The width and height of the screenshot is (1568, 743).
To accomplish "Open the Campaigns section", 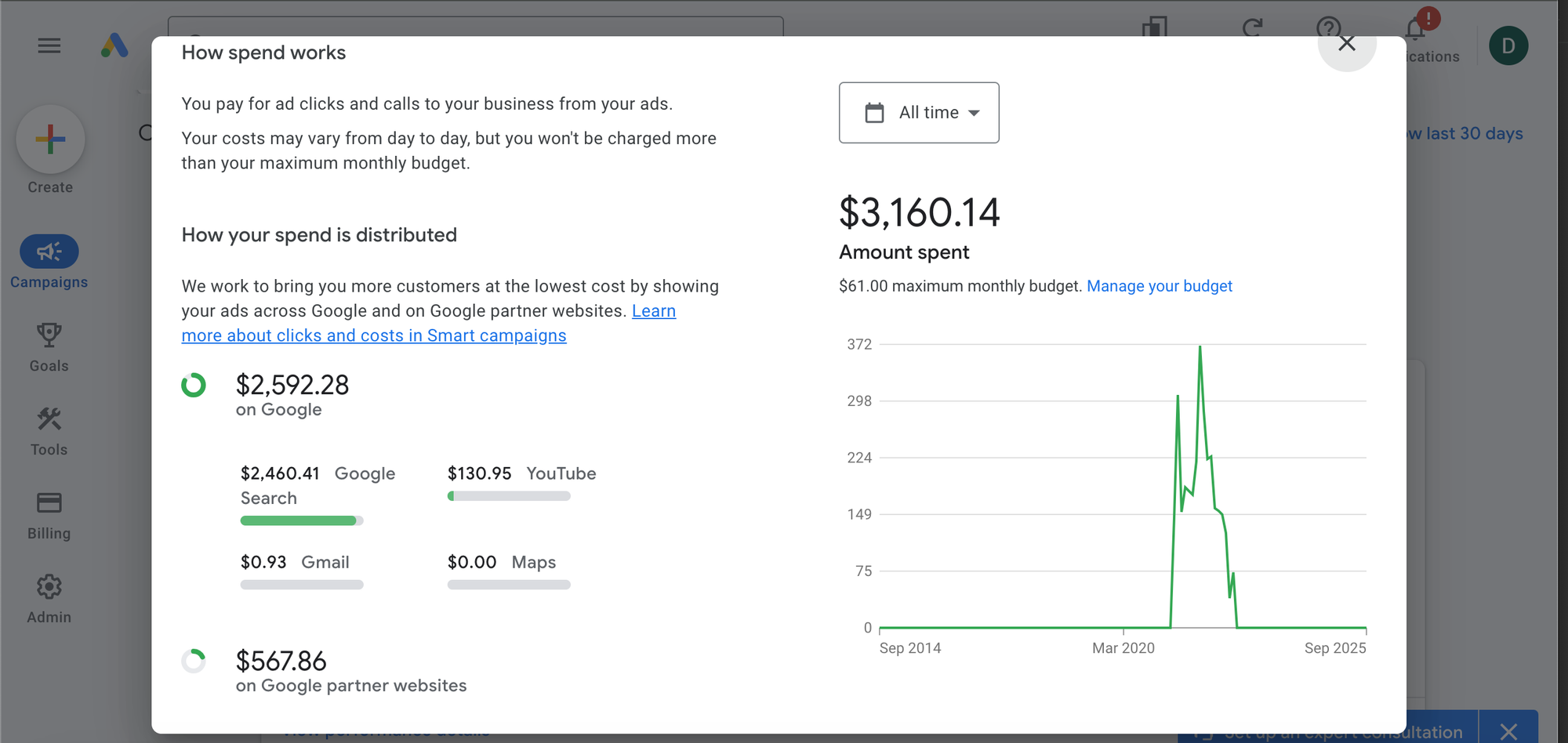I will [x=49, y=263].
